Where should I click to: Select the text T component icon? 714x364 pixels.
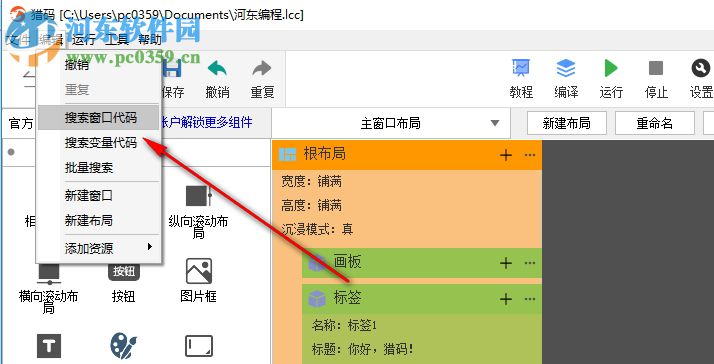(49, 346)
